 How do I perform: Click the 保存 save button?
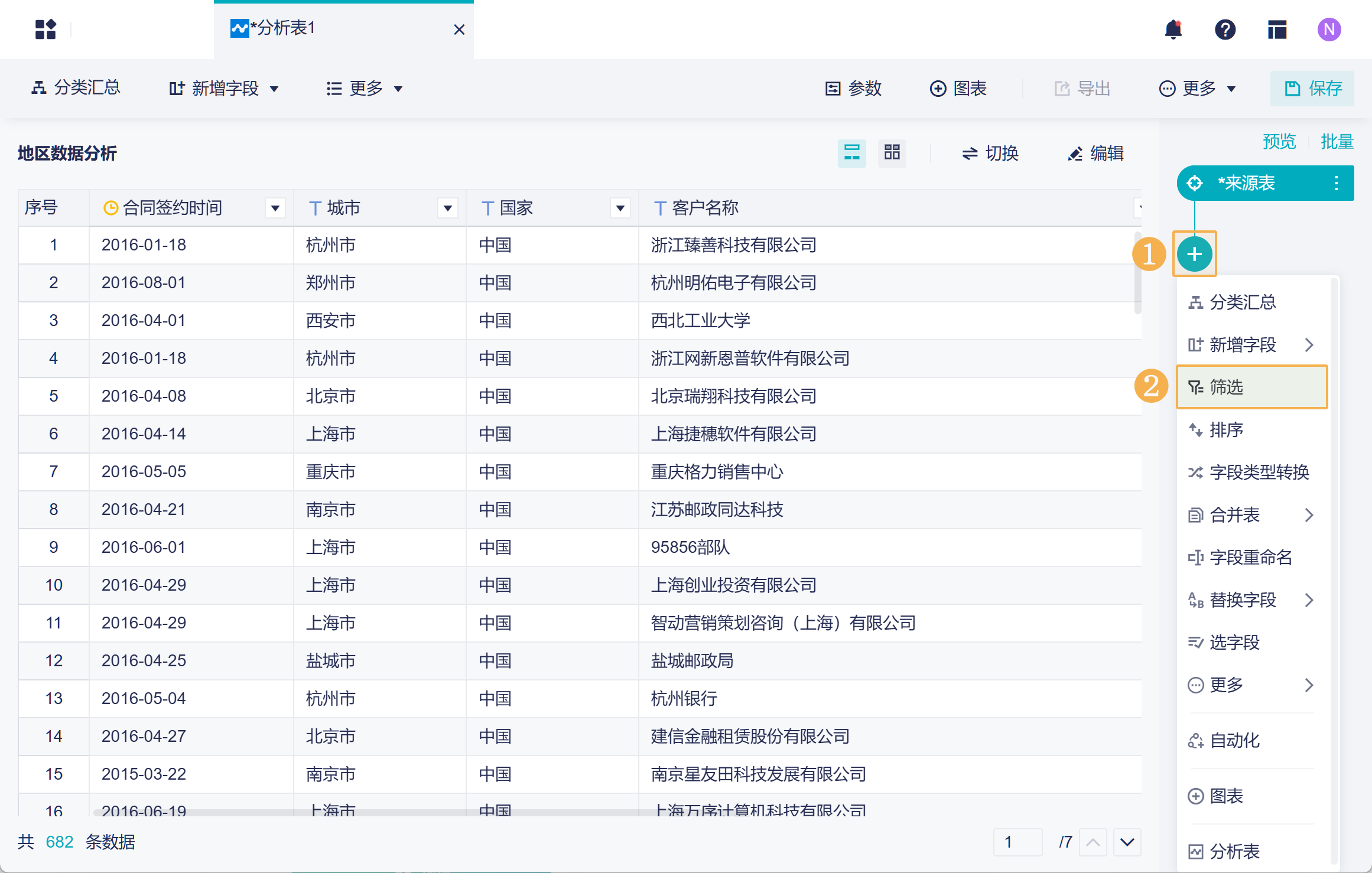1312,89
